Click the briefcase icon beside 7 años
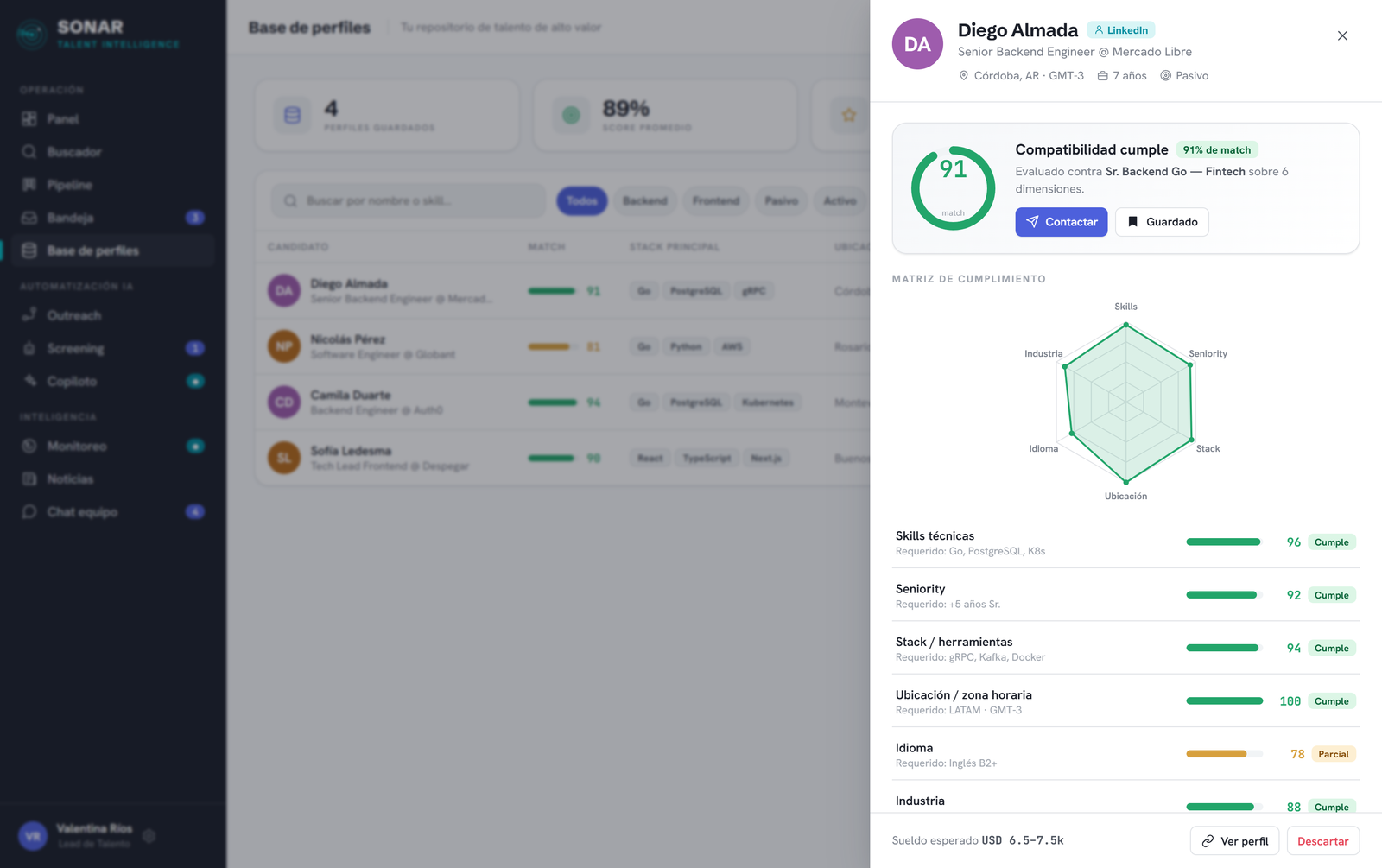Viewport: 1382px width, 868px height. point(1102,76)
